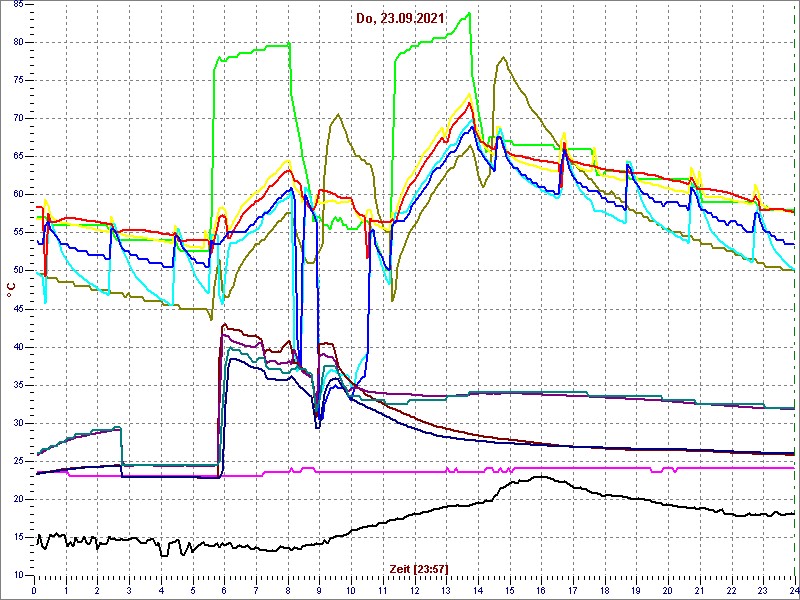This screenshot has width=800, height=600.
Task: Click y-axis value 60
Action: [x=16, y=194]
